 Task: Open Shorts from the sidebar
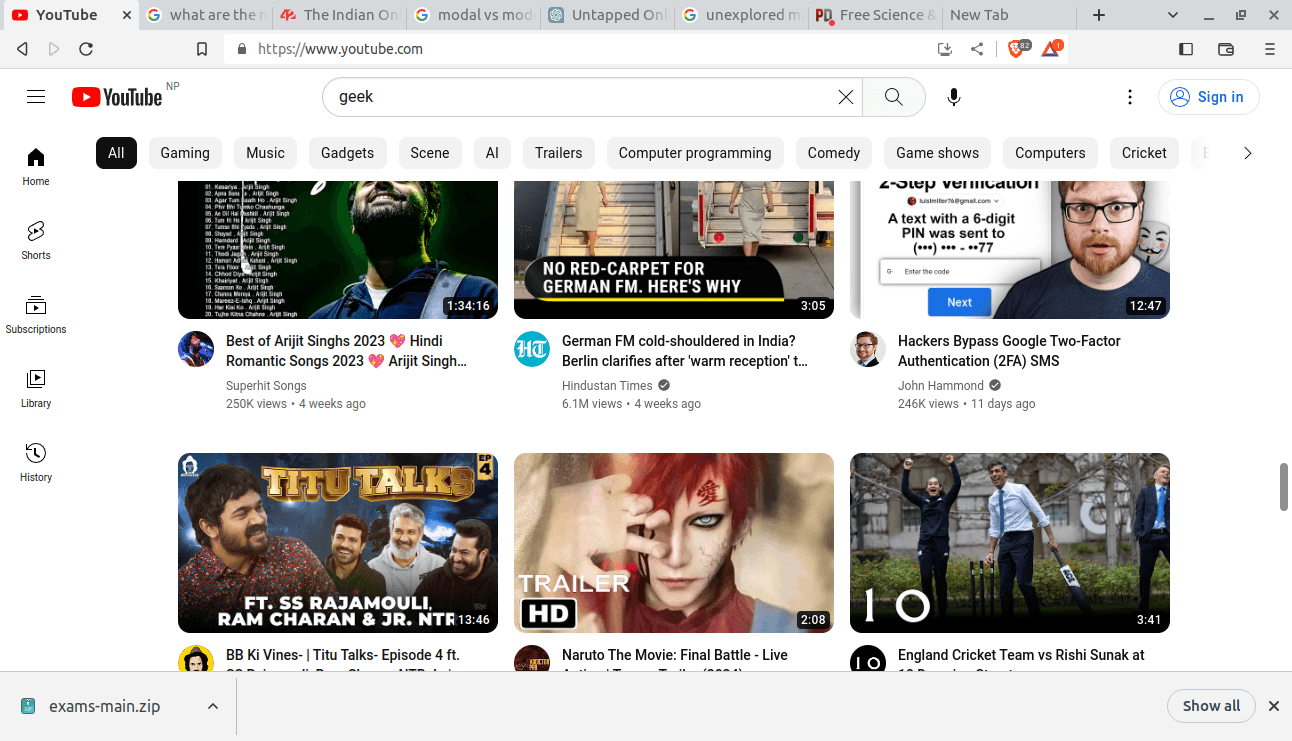coord(36,240)
